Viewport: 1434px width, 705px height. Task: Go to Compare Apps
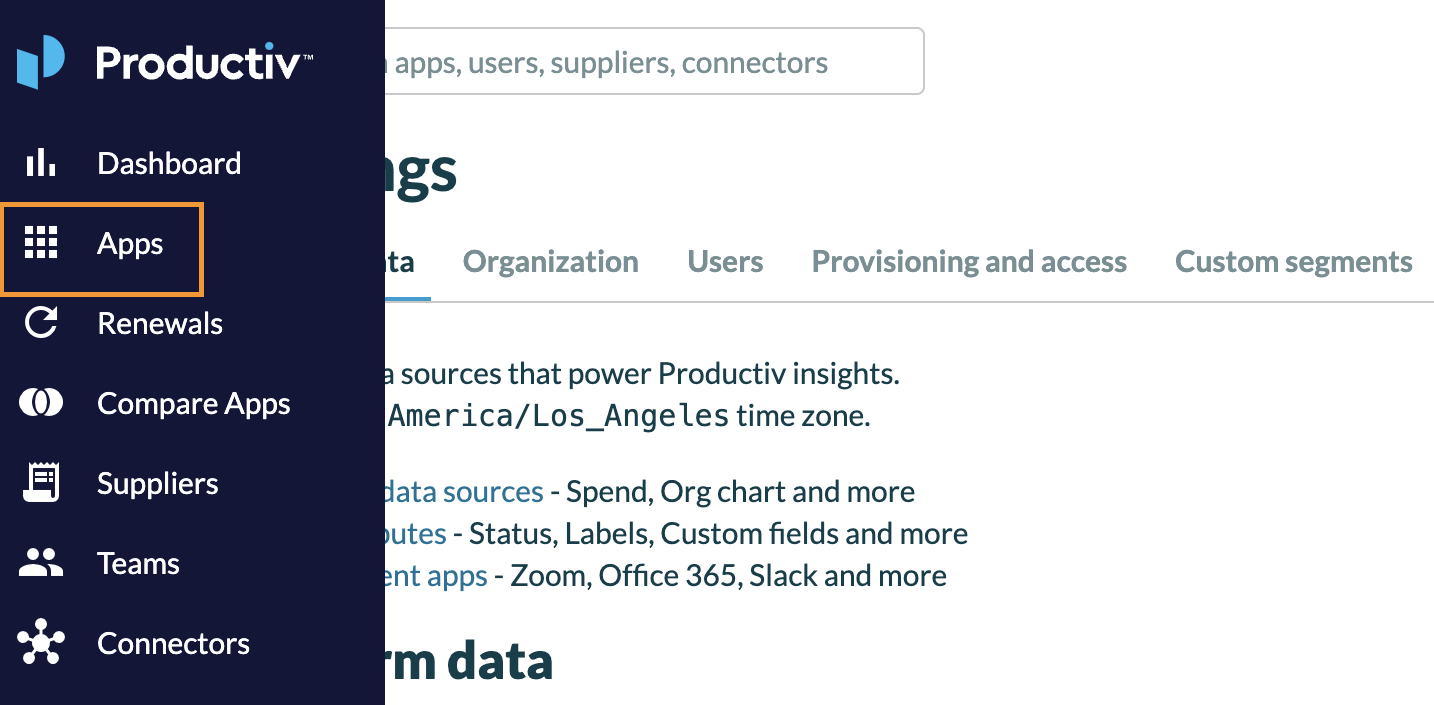coord(193,402)
